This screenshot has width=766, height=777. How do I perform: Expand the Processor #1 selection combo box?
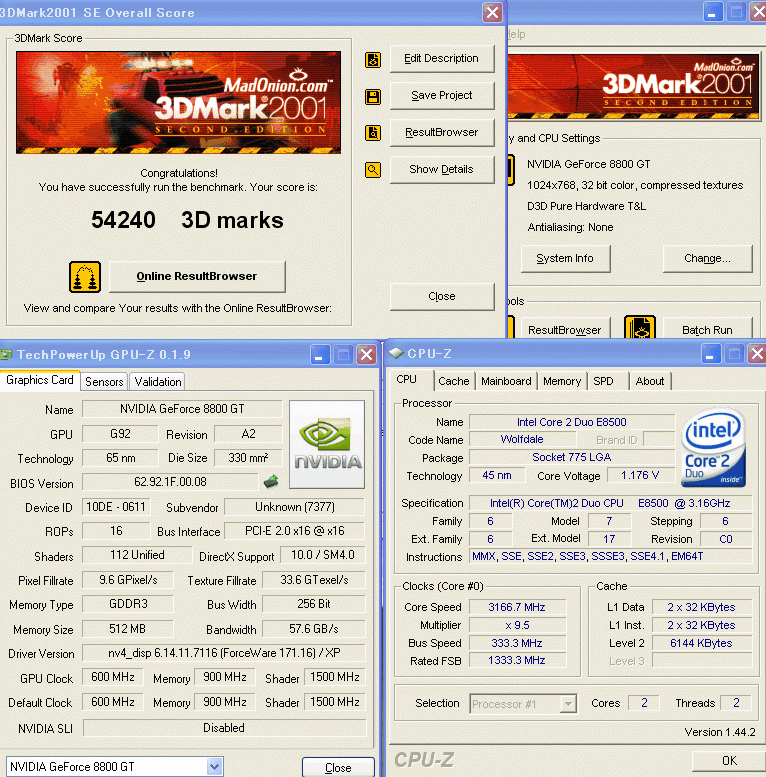click(x=568, y=703)
